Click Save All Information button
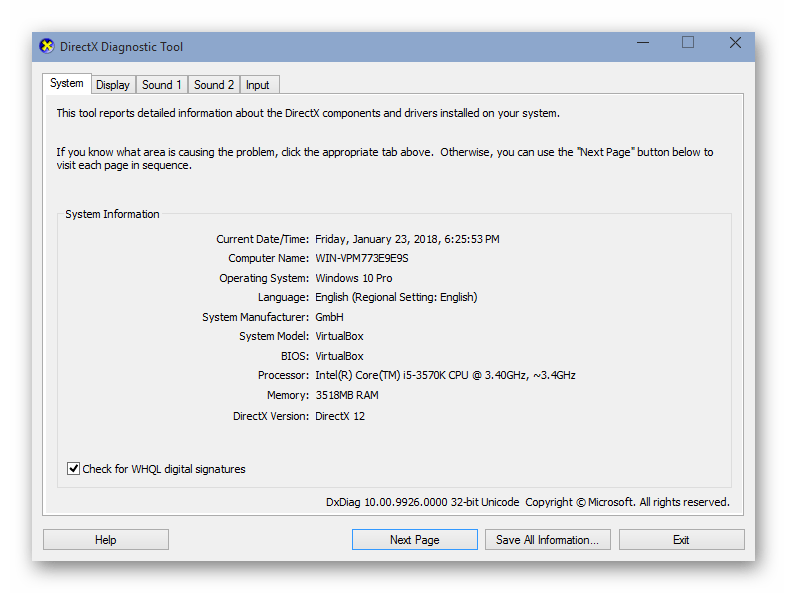Screen dimensions: 787x593 pyautogui.click(x=548, y=540)
